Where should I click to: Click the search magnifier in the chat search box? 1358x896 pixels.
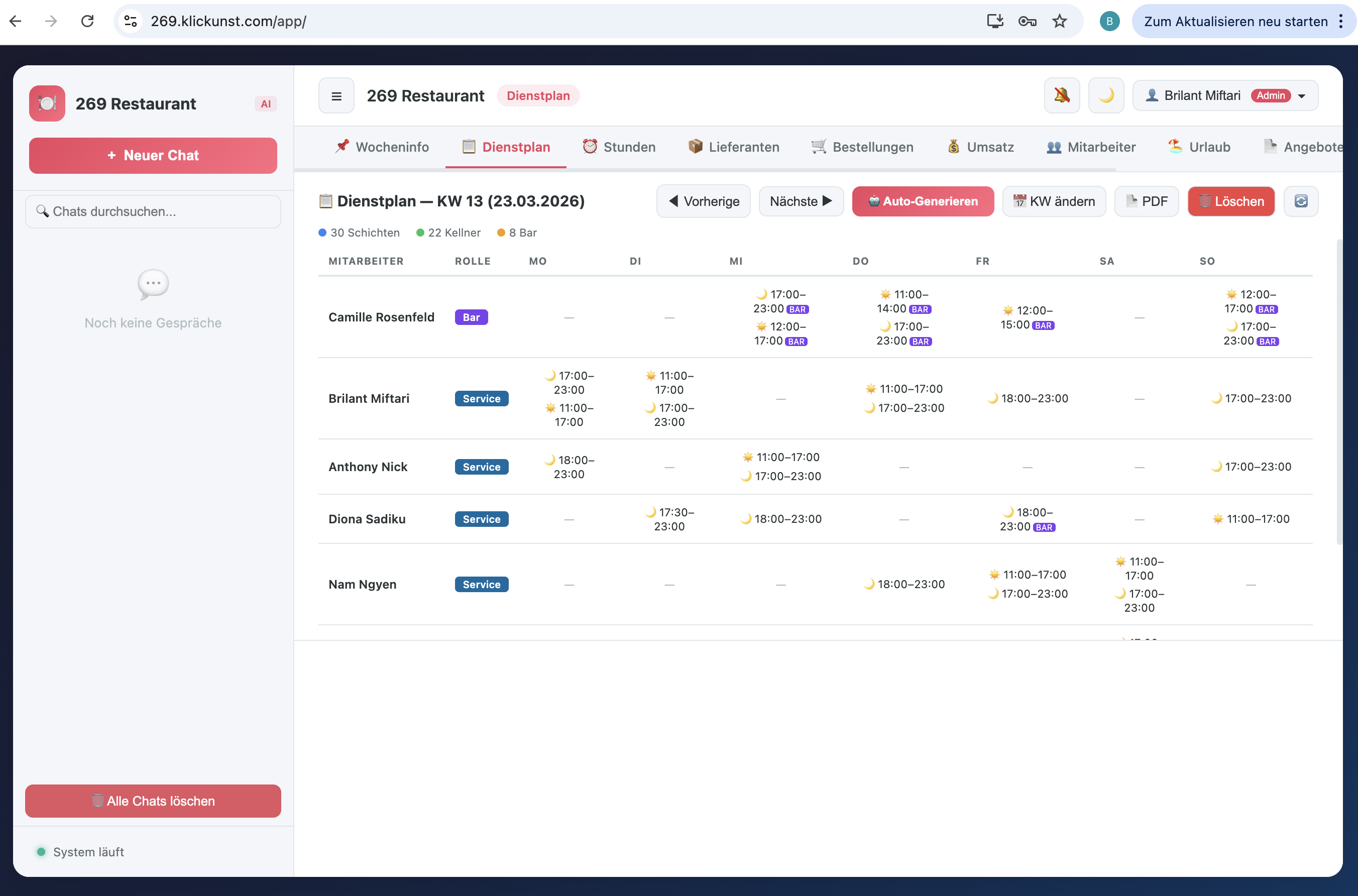pos(43,211)
